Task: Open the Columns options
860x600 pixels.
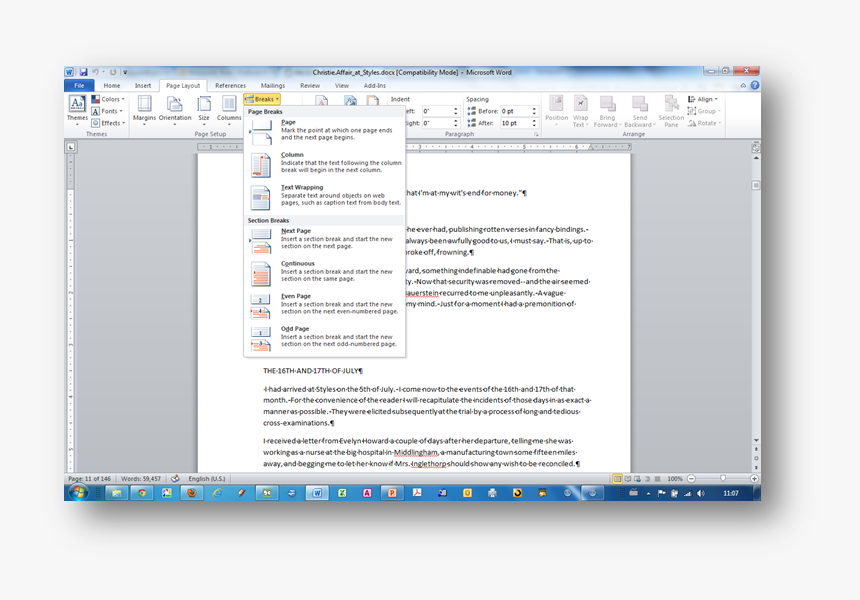Action: point(229,110)
